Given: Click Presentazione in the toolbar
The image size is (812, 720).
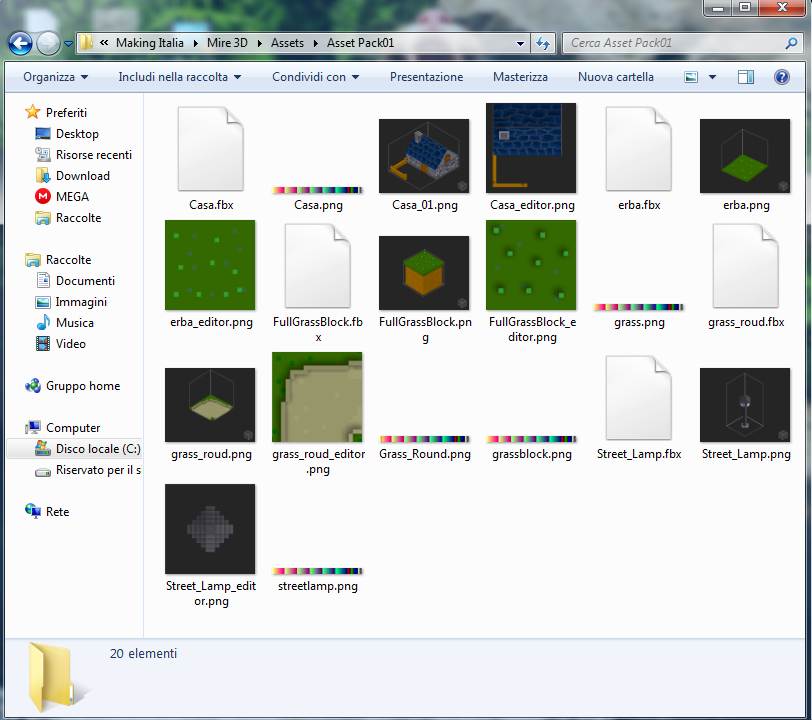Looking at the screenshot, I should coord(426,77).
